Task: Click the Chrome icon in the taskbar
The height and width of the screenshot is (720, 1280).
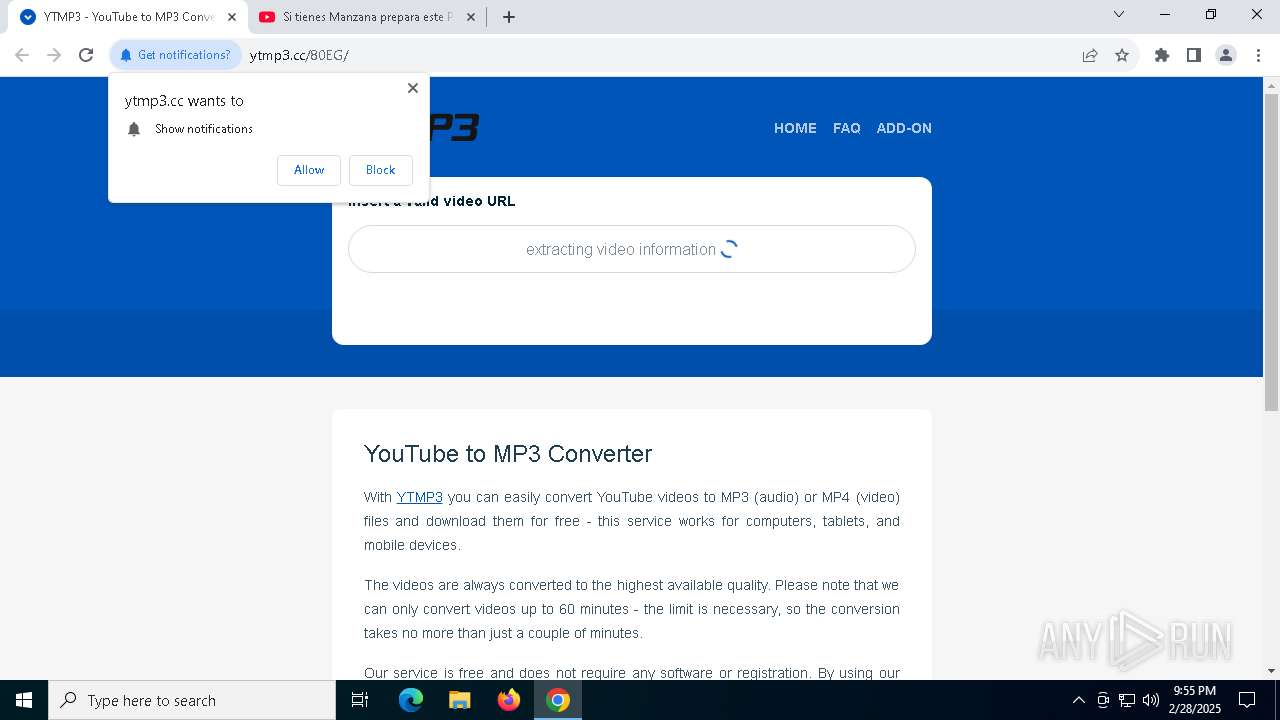Action: click(558, 700)
